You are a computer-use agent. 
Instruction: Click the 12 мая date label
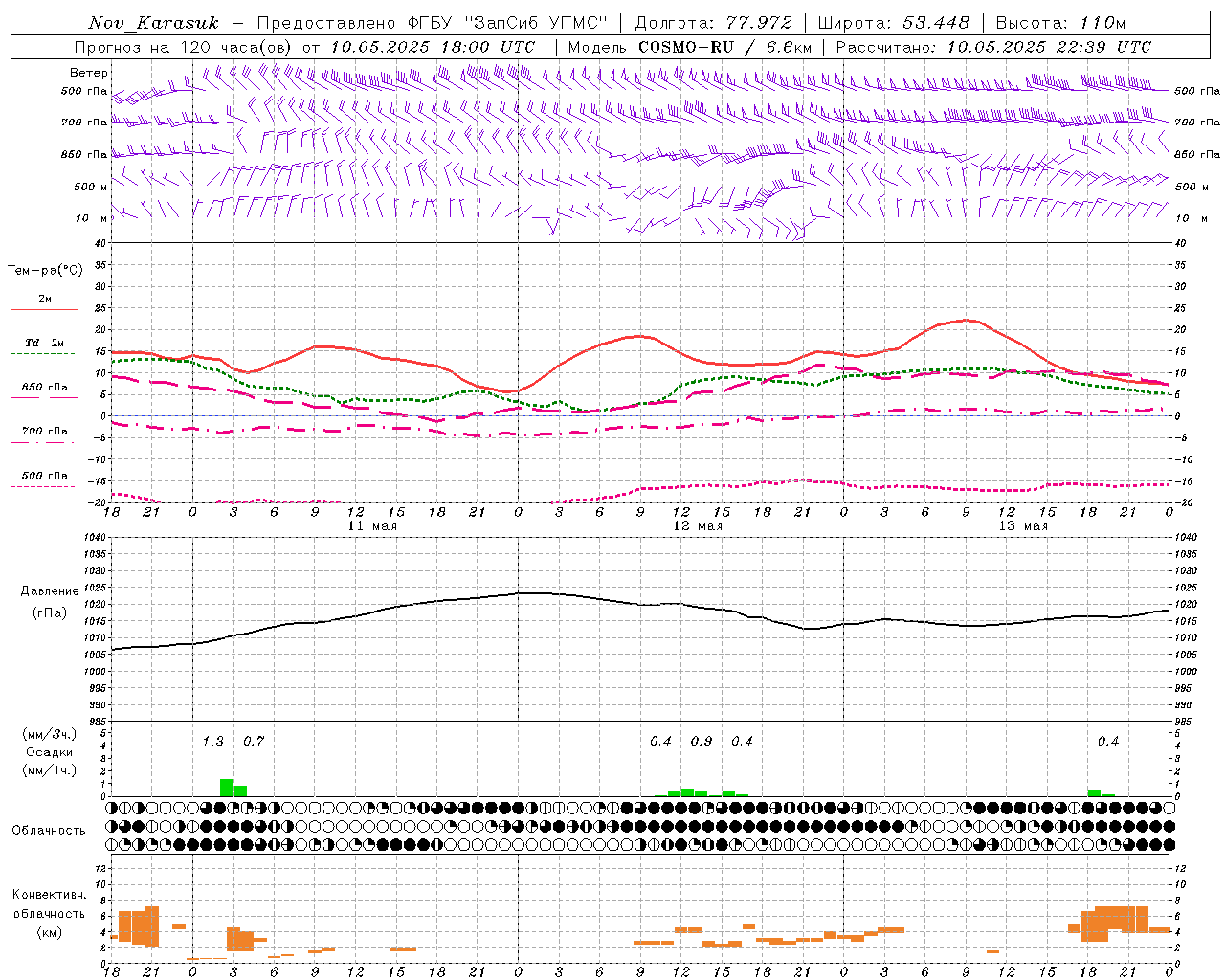pos(698,526)
